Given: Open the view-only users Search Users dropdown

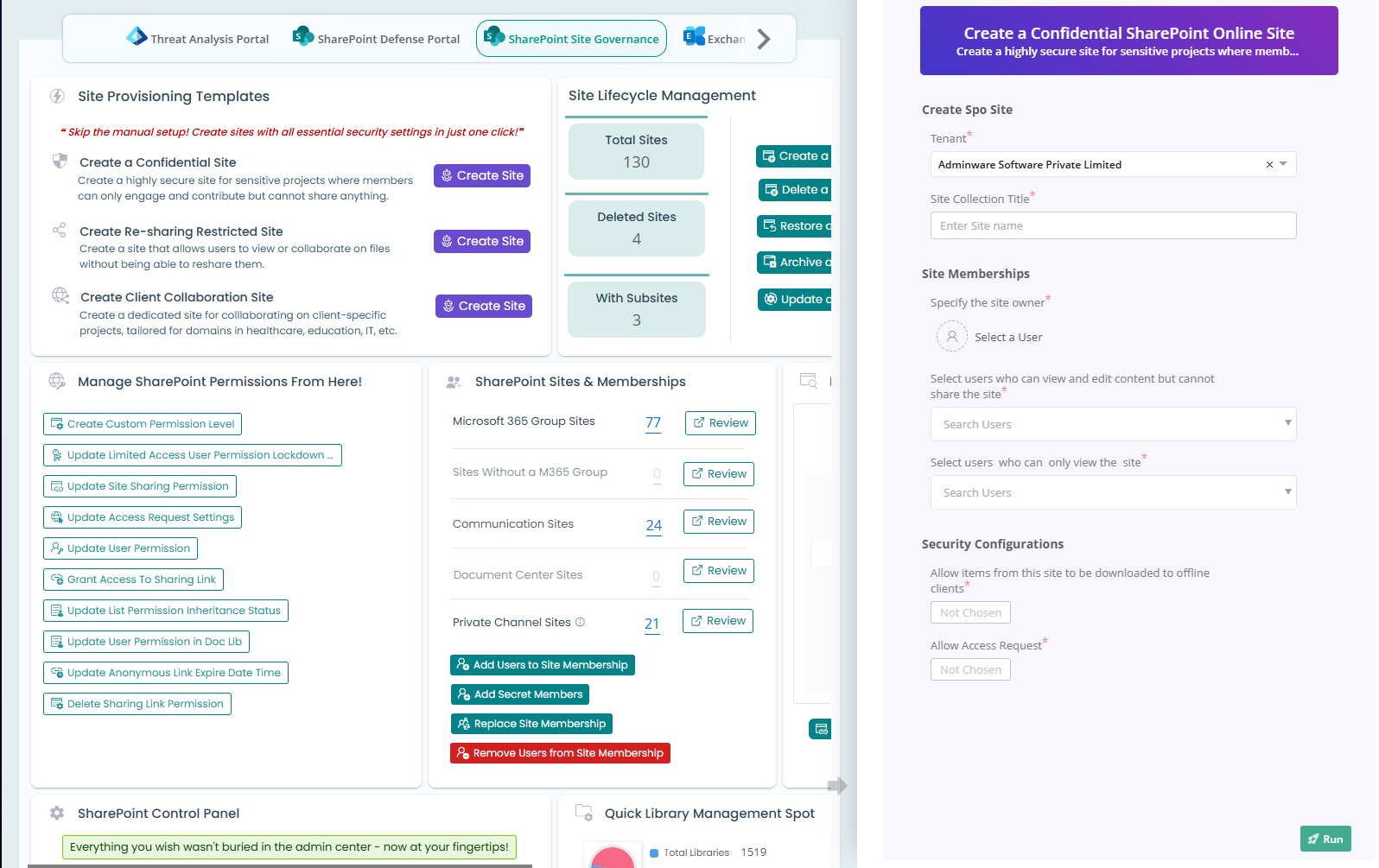Looking at the screenshot, I should 1113,492.
